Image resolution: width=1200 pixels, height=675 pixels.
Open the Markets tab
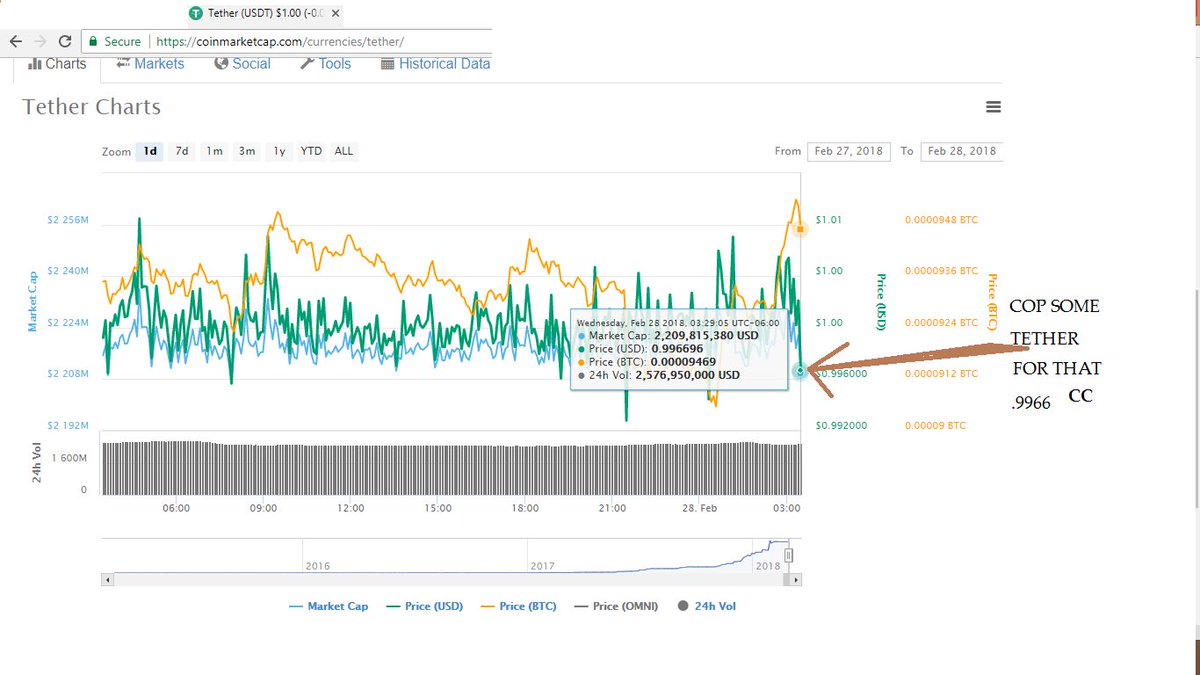coord(151,63)
